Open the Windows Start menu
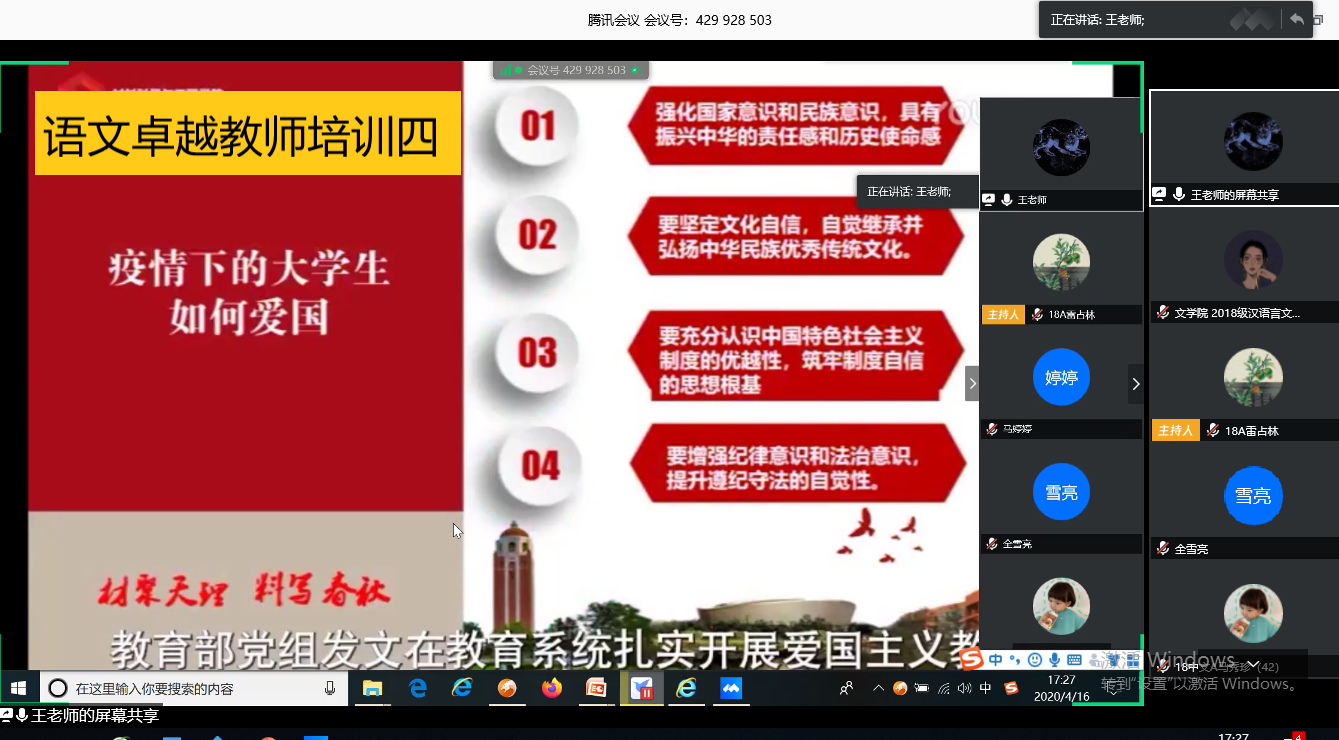The width and height of the screenshot is (1339, 740). 18,688
